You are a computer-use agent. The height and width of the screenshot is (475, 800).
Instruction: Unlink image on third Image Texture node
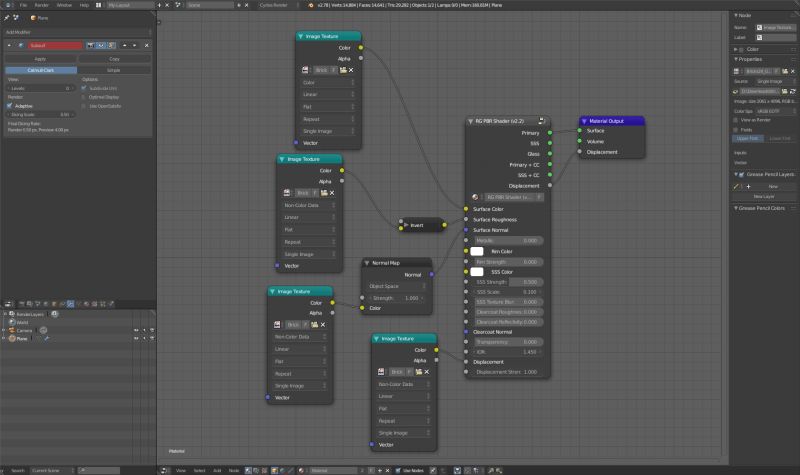coord(323,324)
